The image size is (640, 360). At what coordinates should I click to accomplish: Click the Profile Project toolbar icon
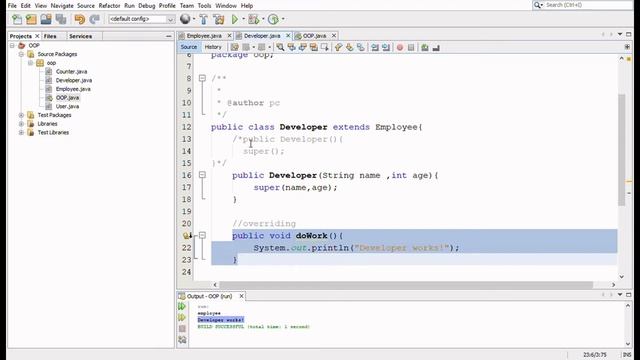[273, 19]
